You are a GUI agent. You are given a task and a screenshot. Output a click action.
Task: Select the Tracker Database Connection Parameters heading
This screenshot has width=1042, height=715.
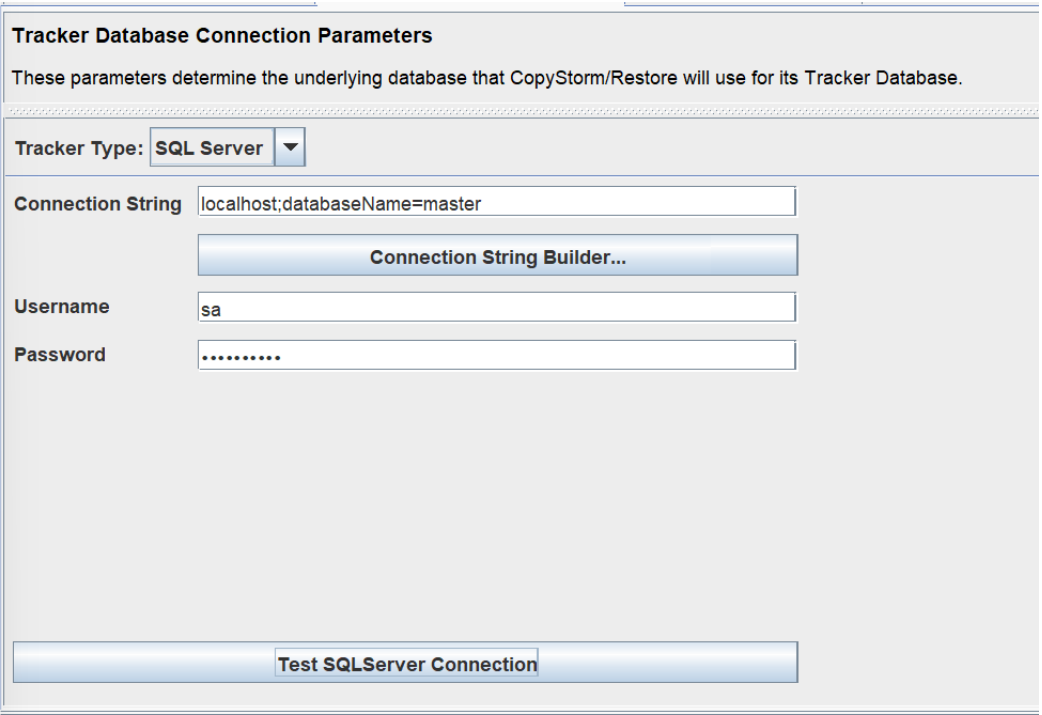click(x=222, y=35)
